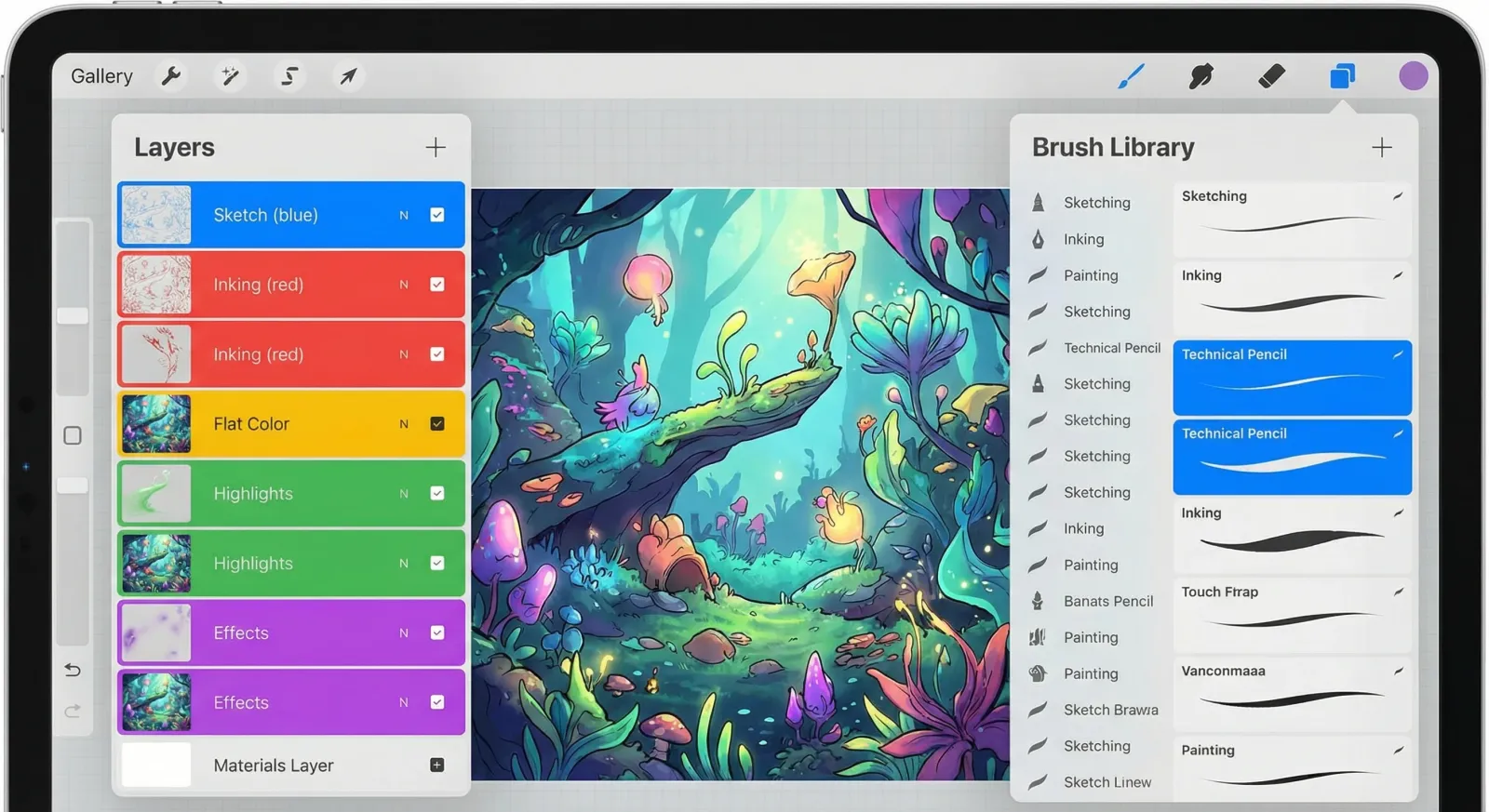Image resolution: width=1489 pixels, height=812 pixels.
Task: Hide the Sketch (blue) layer
Action: tap(437, 215)
